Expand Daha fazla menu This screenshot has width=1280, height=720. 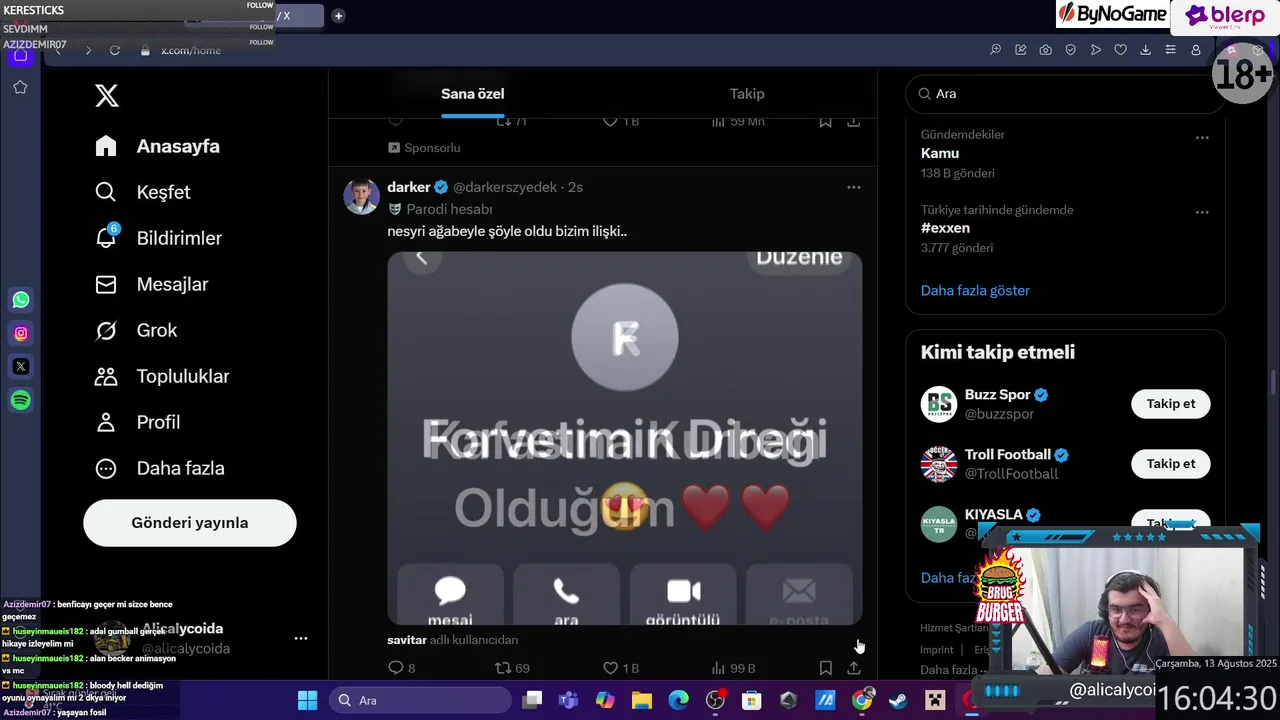[x=159, y=468]
